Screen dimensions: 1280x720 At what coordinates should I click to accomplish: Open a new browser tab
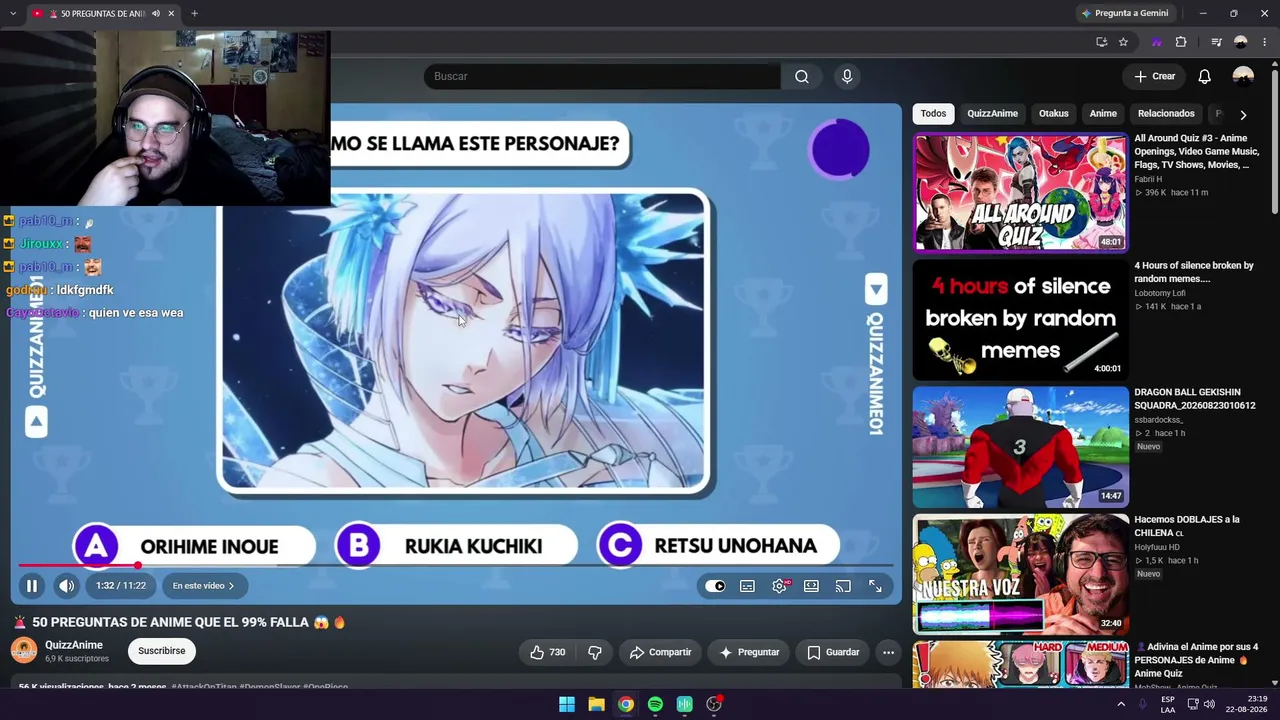[x=194, y=14]
